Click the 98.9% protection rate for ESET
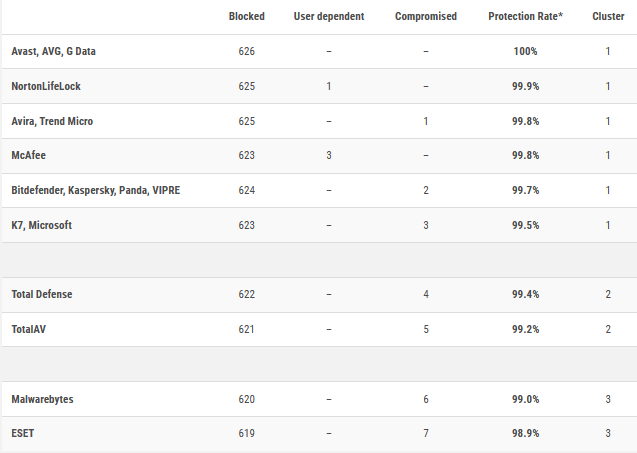The height and width of the screenshot is (453, 637). click(x=526, y=434)
